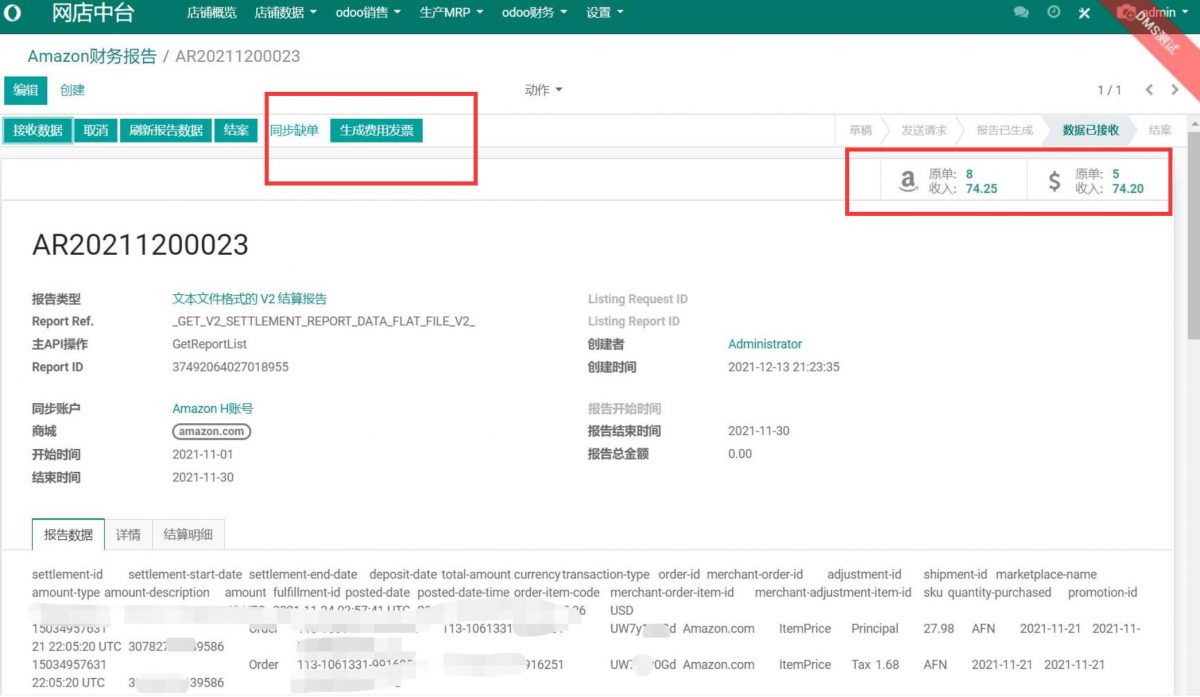1200x697 pixels.
Task: Open the 店铺概览 menu item
Action: tap(211, 13)
